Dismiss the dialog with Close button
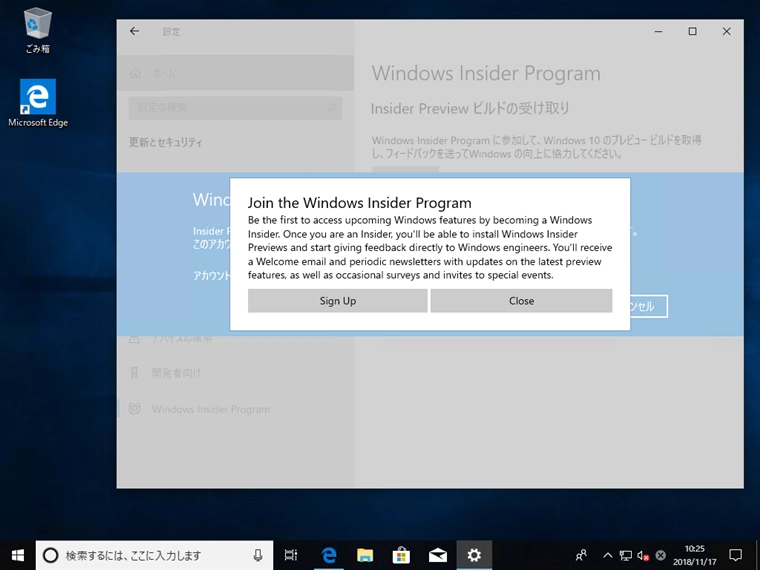Screen dimensions: 760x570 521,301
